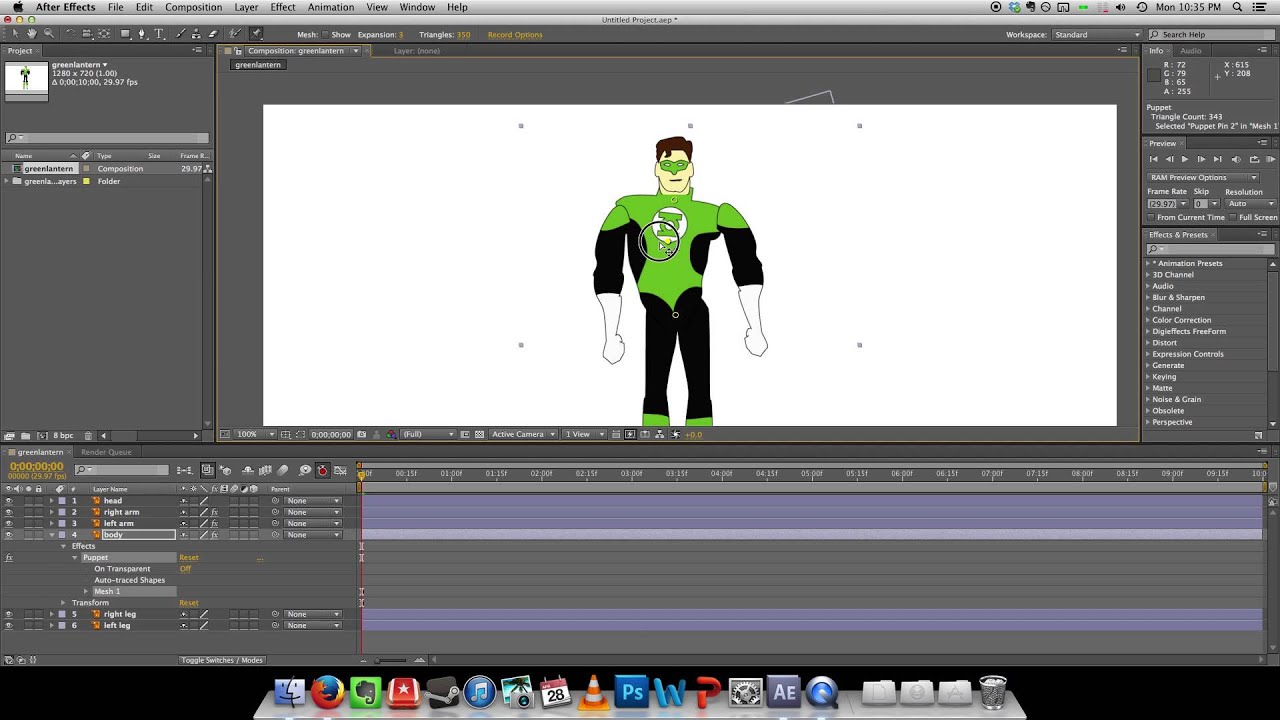Image resolution: width=1280 pixels, height=720 pixels.
Task: Expand the Mesh 1 property
Action: click(86, 591)
